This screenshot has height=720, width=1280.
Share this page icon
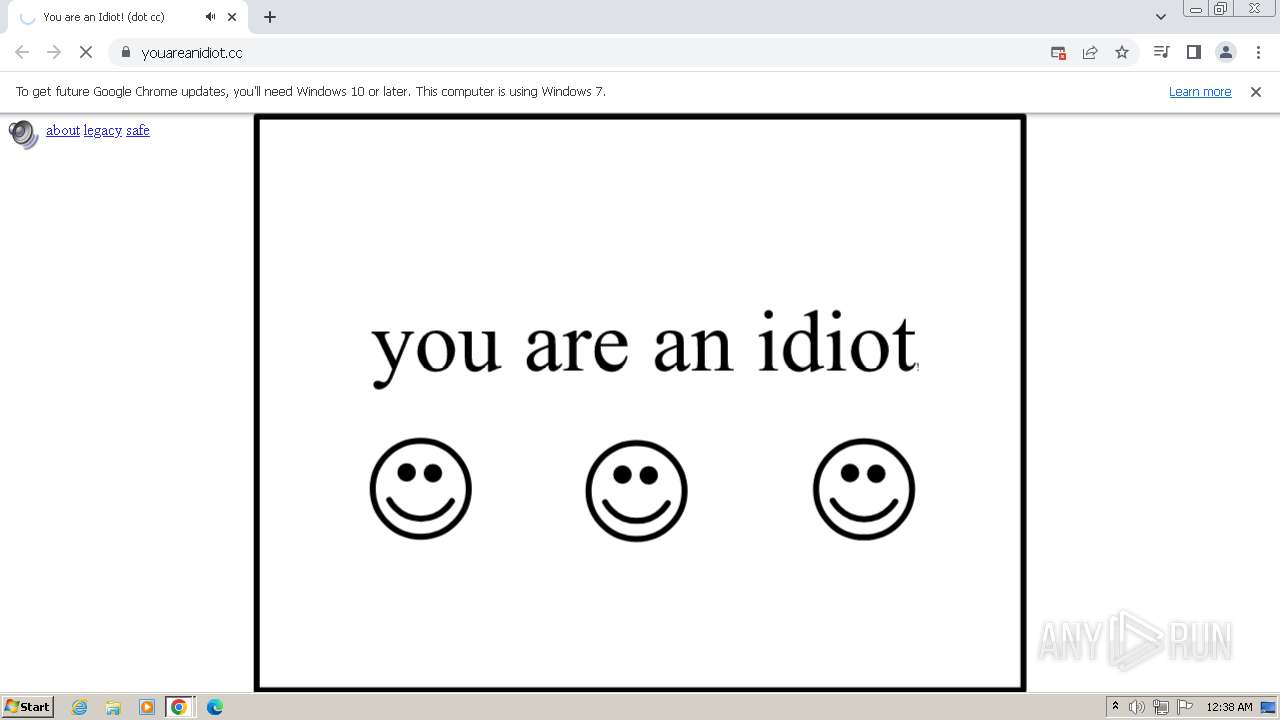click(x=1090, y=52)
